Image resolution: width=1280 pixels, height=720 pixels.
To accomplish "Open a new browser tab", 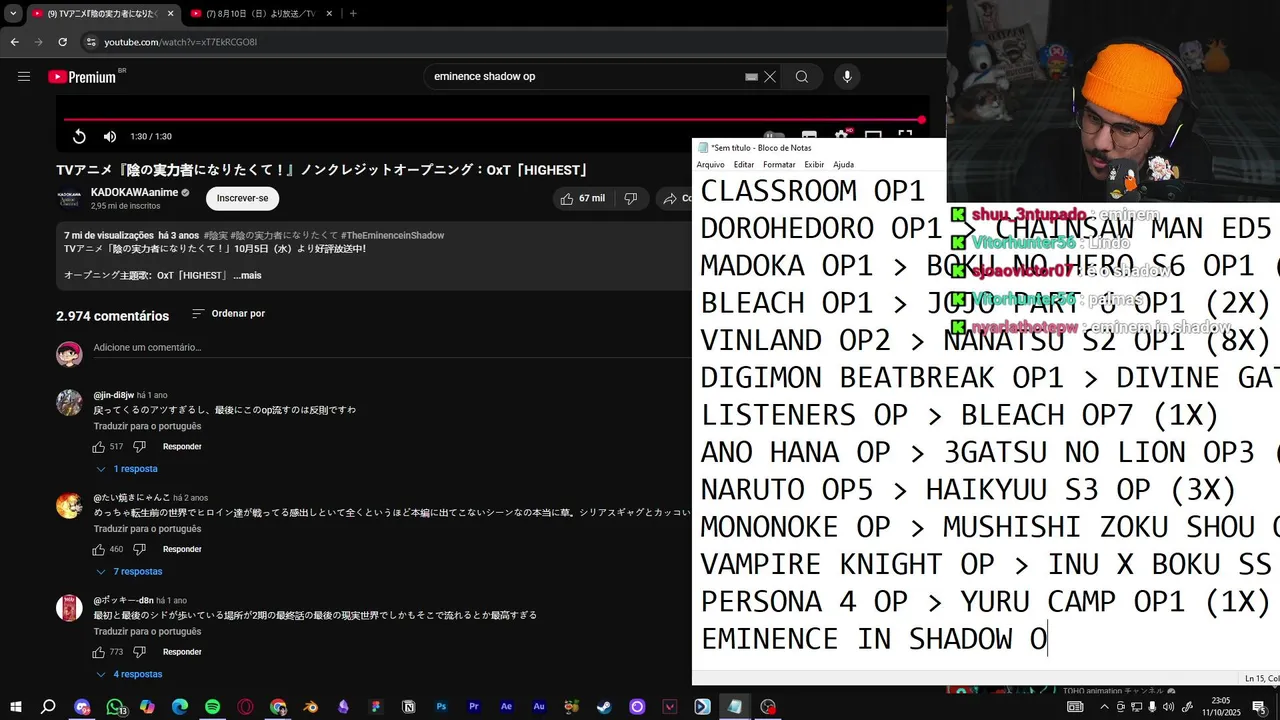I will [x=353, y=14].
